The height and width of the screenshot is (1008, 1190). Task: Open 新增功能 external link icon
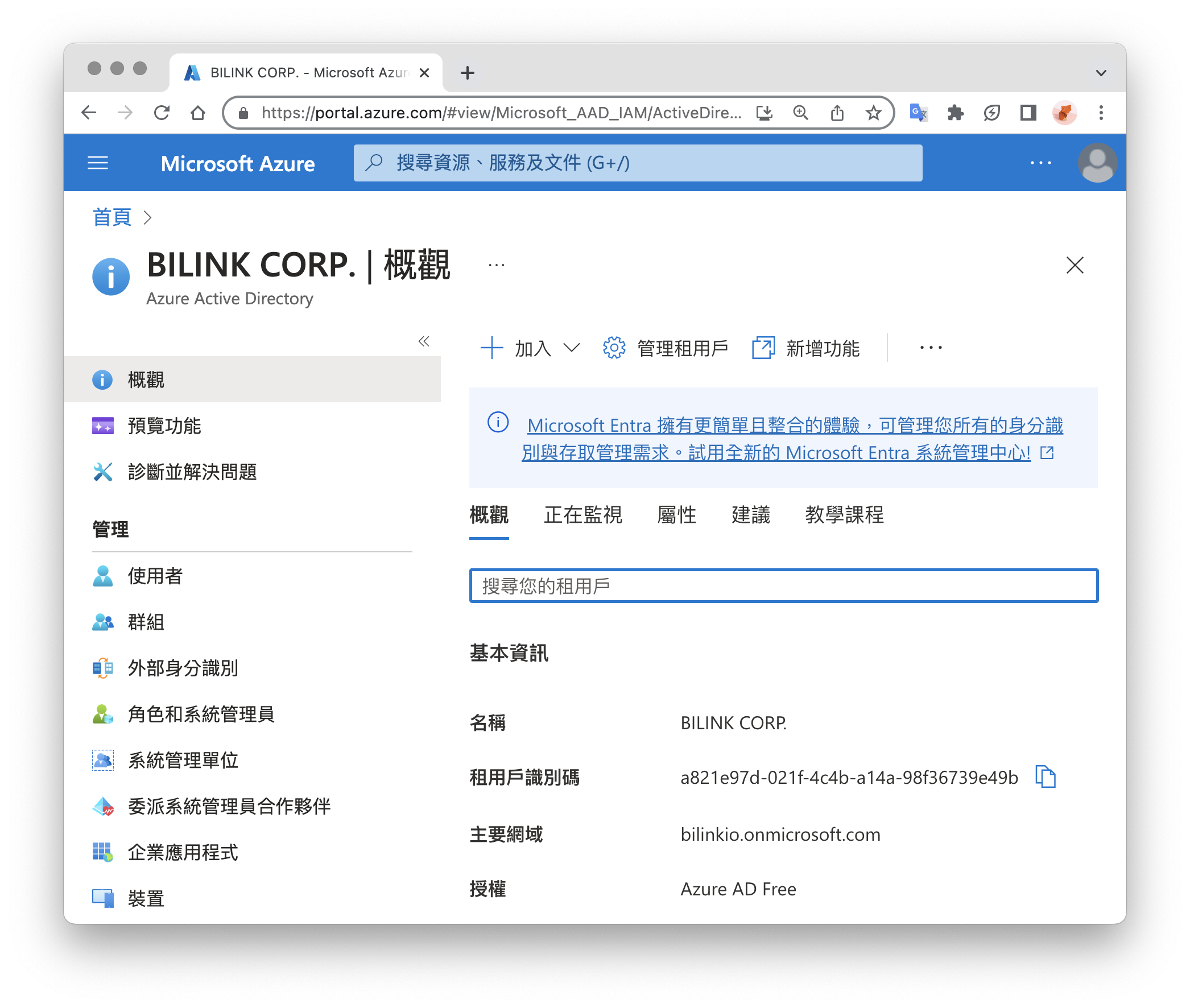(x=763, y=348)
